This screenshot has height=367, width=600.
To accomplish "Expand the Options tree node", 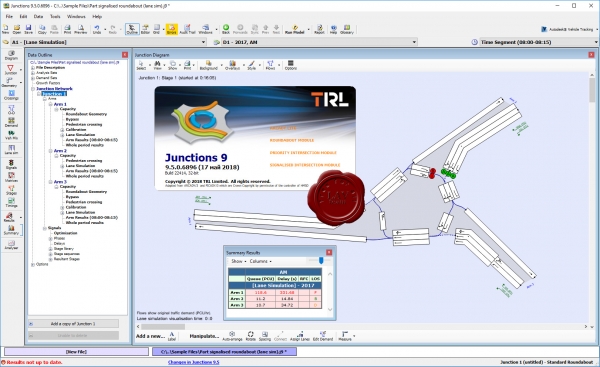I will coord(33,264).
